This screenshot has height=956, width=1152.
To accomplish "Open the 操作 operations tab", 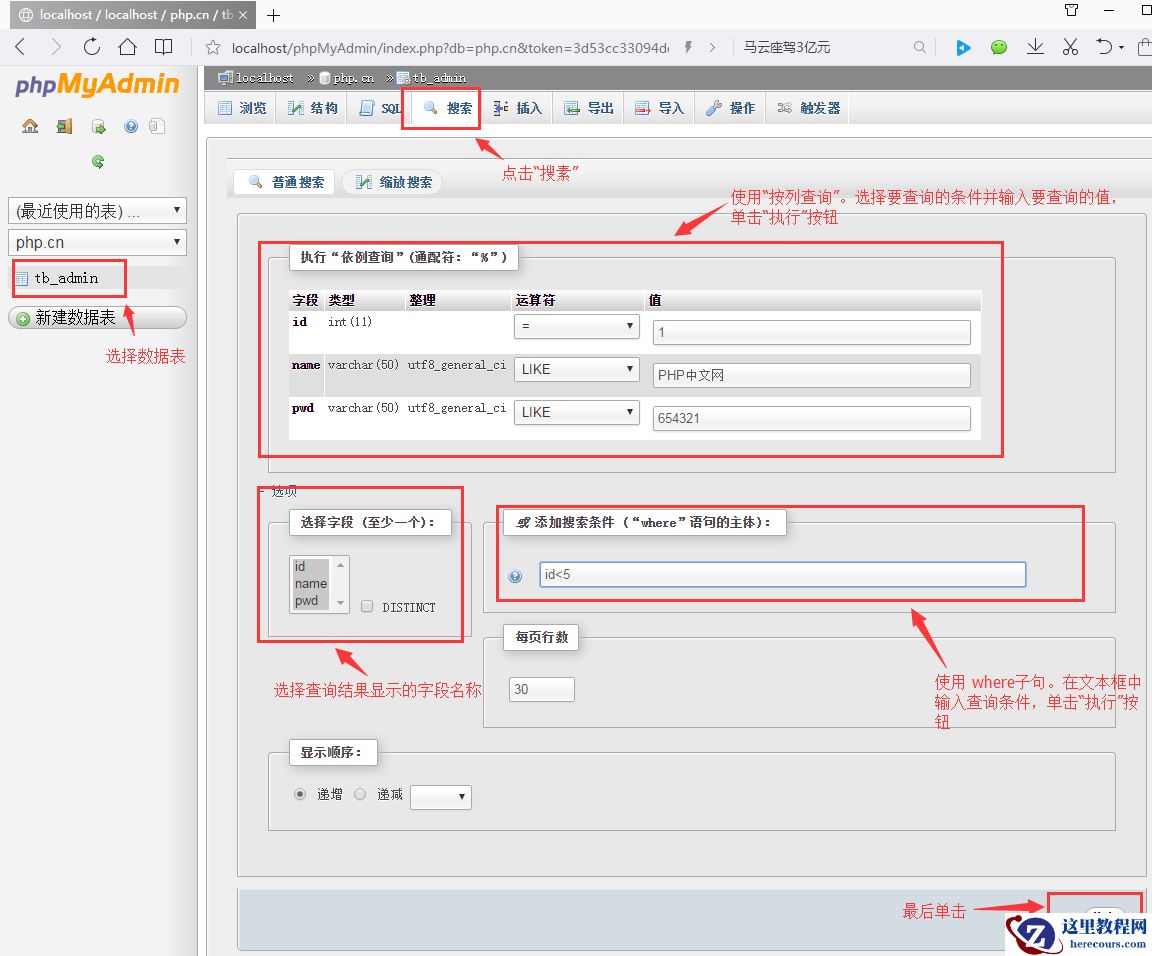I will 730,108.
